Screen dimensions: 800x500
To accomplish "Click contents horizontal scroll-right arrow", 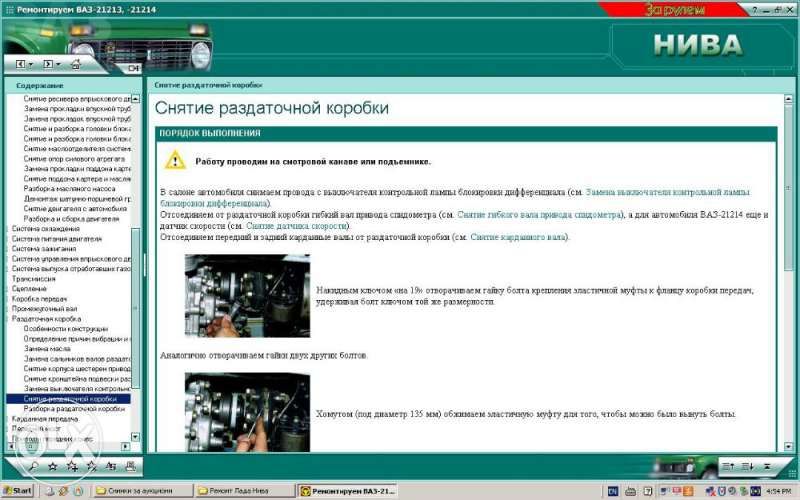I will 126,446.
